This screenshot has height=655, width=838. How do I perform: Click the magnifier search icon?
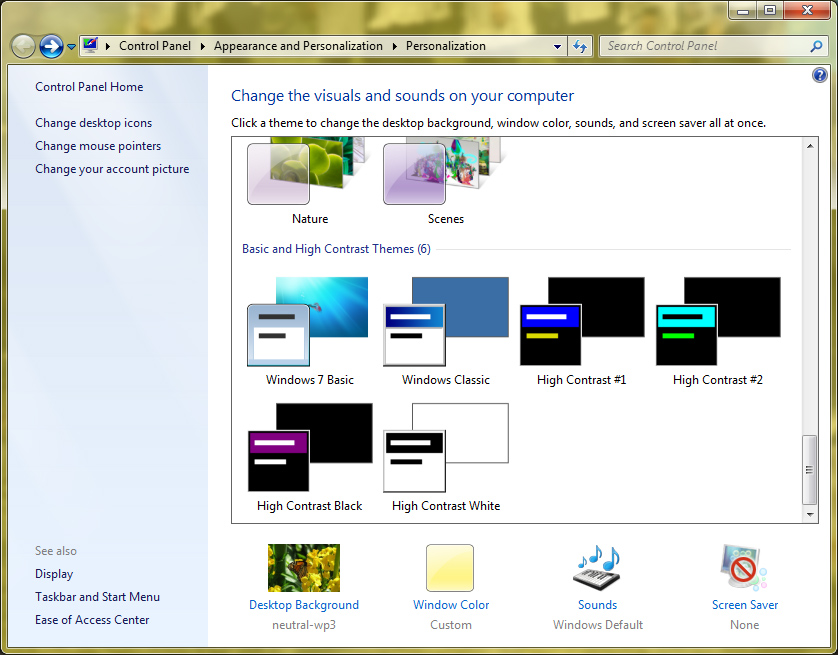pyautogui.click(x=816, y=46)
